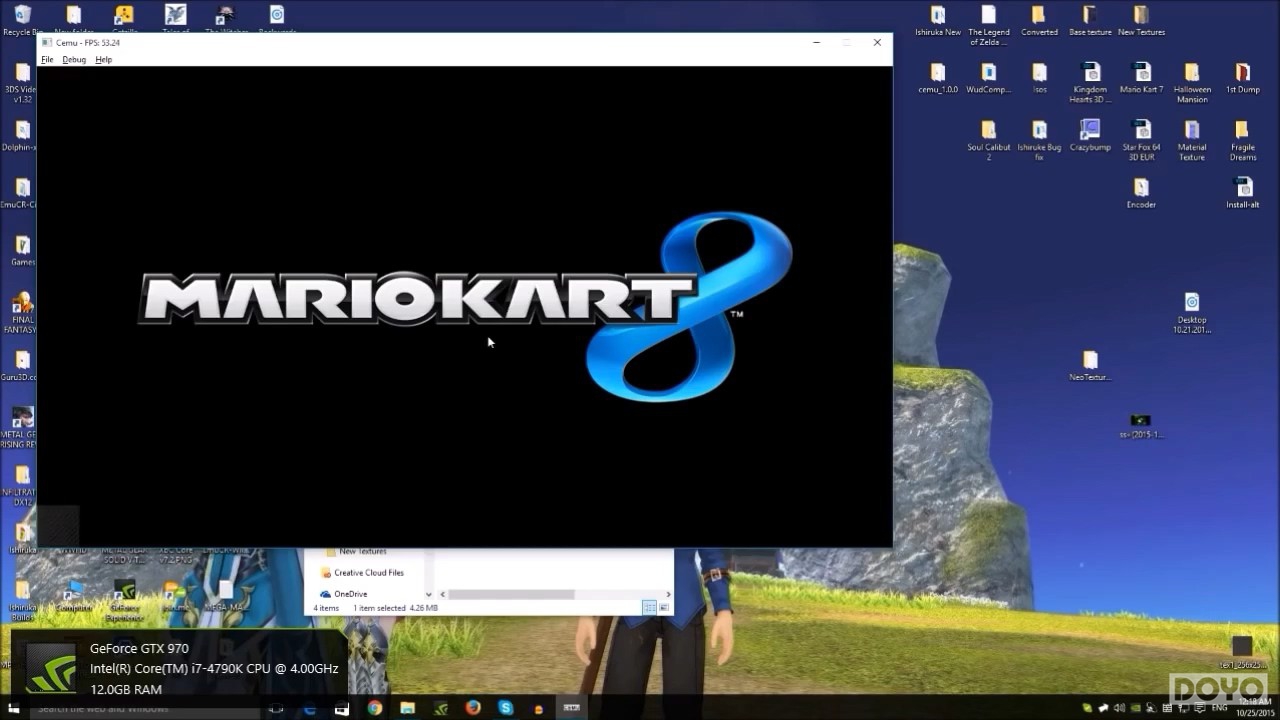Open the Ishiruka Bug fix folder
The width and height of the screenshot is (1280, 720).
(x=1039, y=140)
